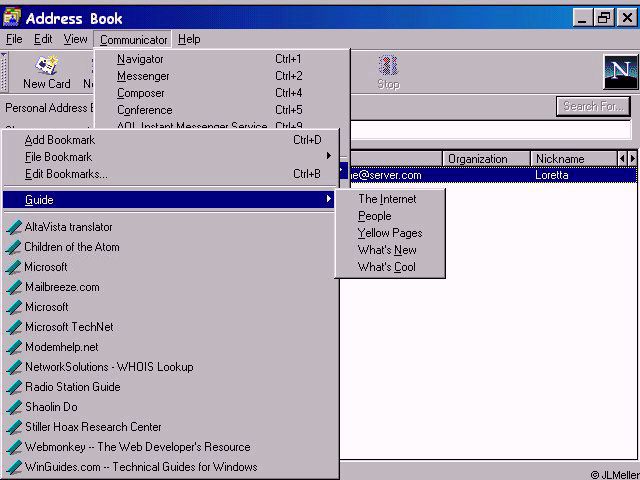Screen dimensions: 640x480
Task: Expand the Guide submenu
Action: [169, 200]
